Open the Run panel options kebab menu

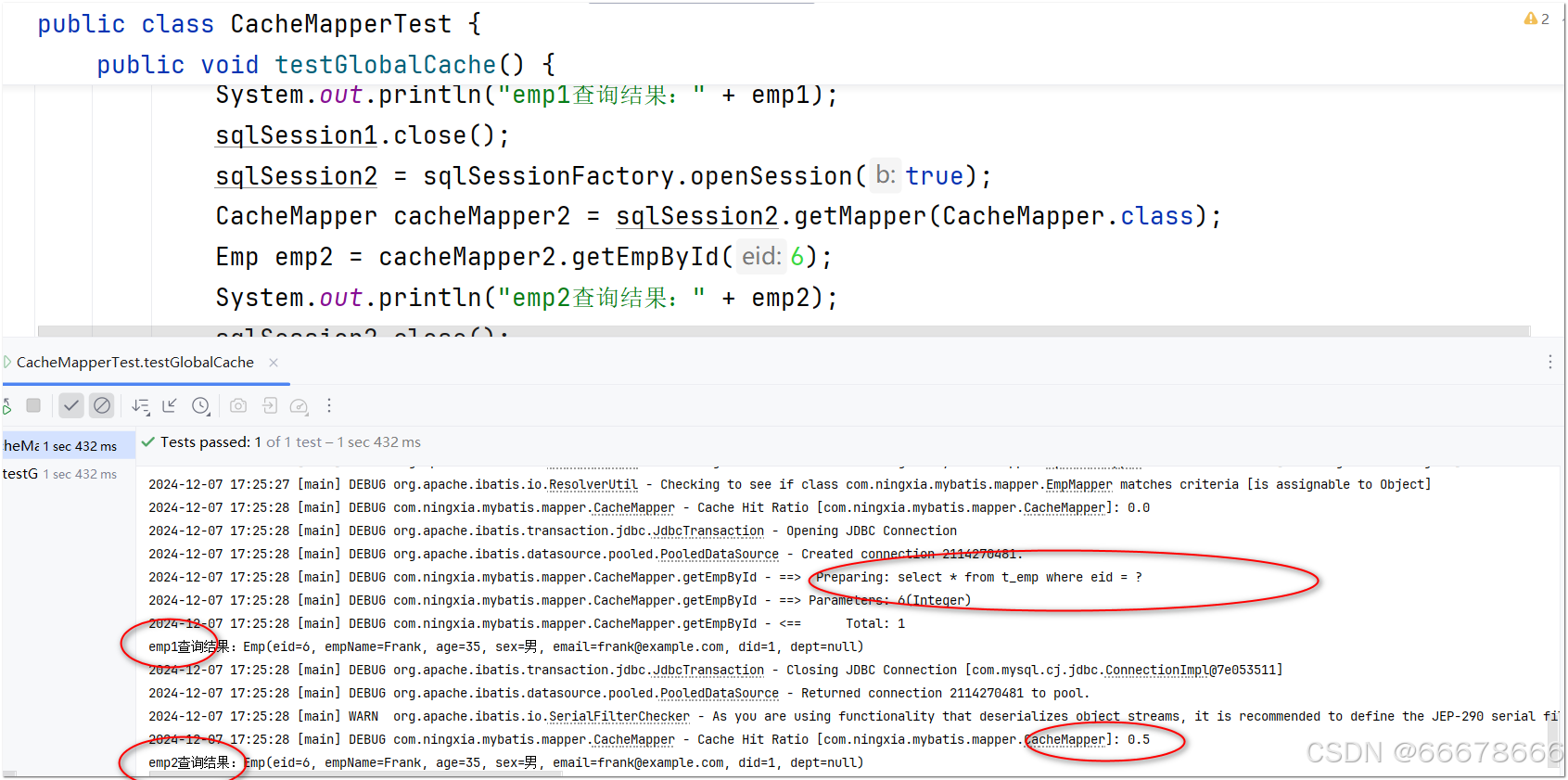[x=1550, y=363]
